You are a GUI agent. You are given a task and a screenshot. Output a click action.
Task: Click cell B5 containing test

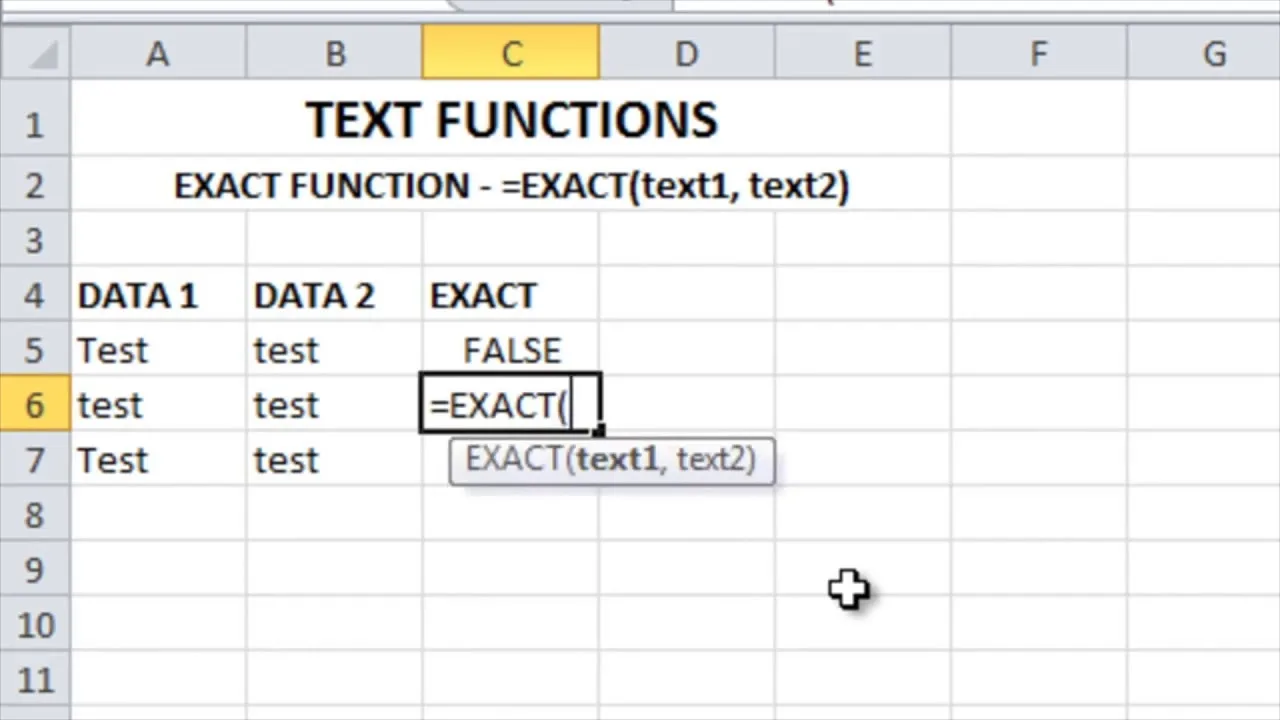click(334, 350)
